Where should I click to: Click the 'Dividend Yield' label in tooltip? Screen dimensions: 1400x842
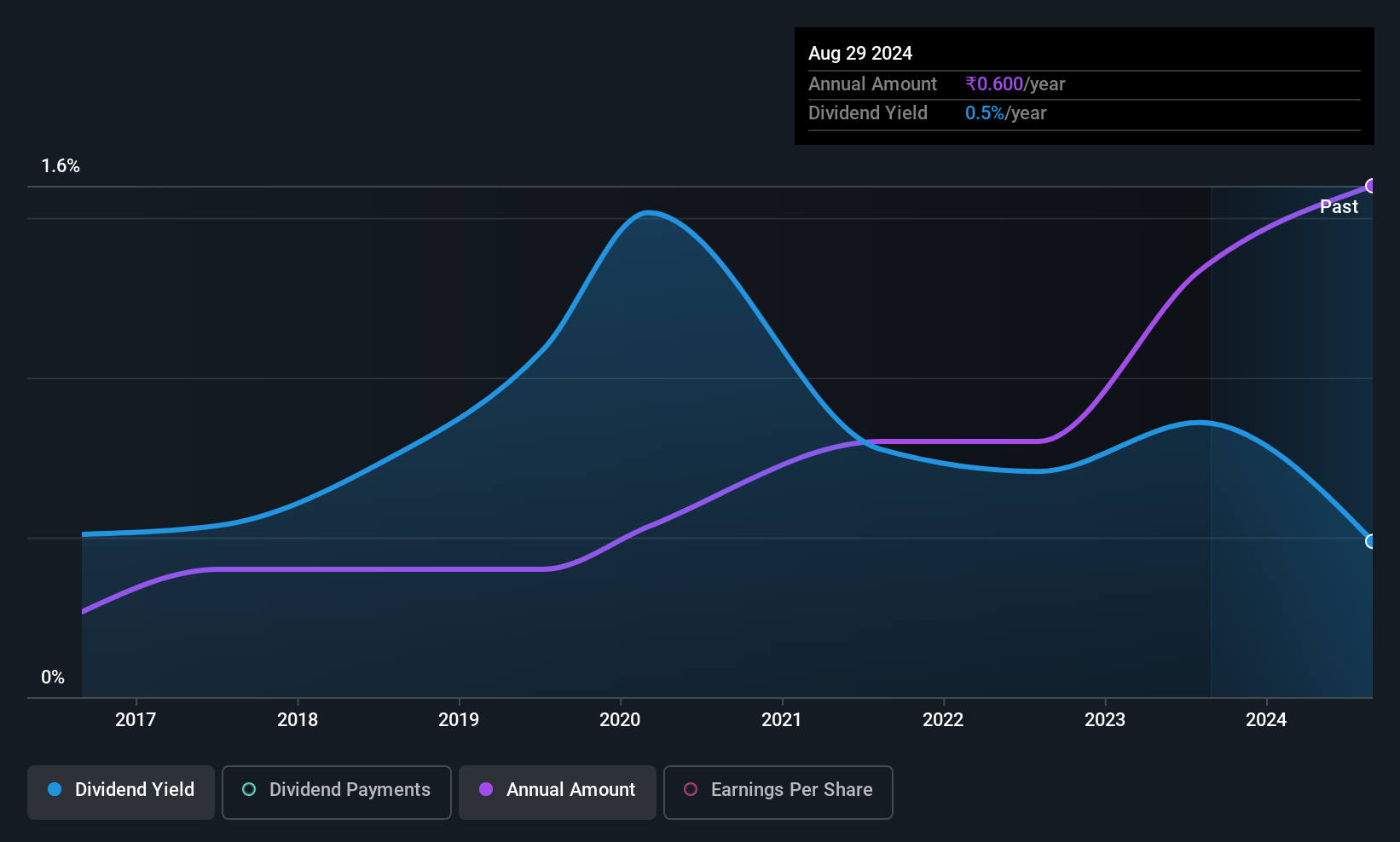868,113
